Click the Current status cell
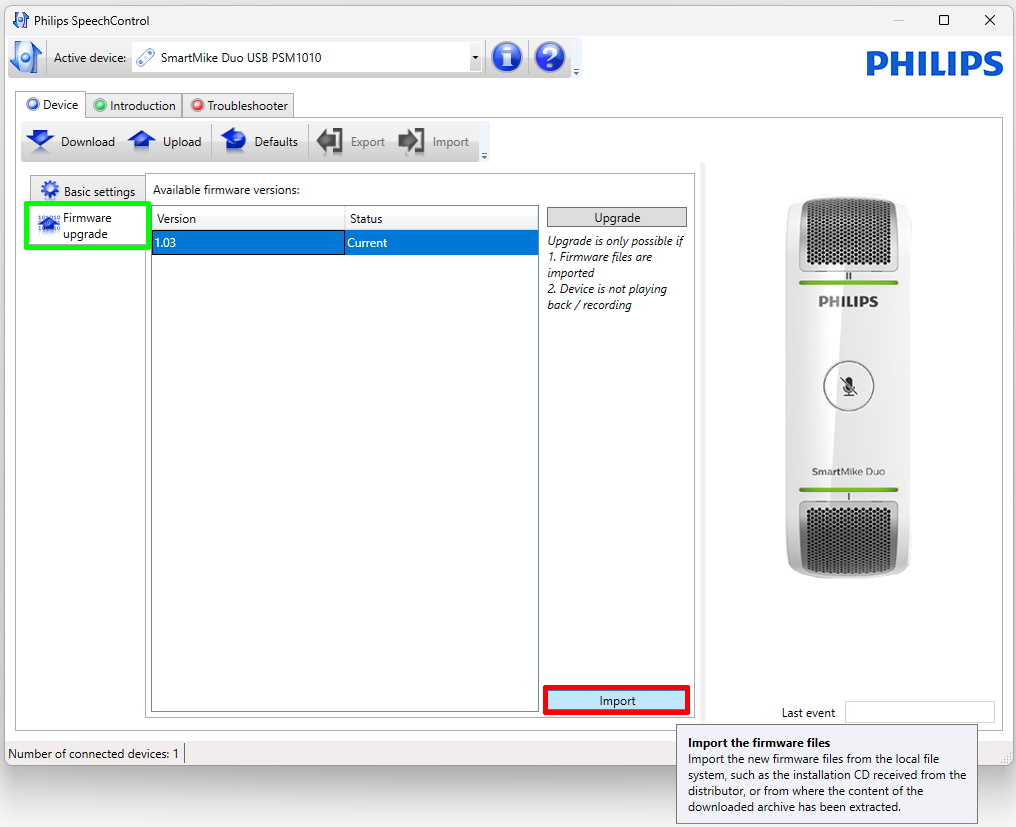Image resolution: width=1016 pixels, height=827 pixels. 441,242
